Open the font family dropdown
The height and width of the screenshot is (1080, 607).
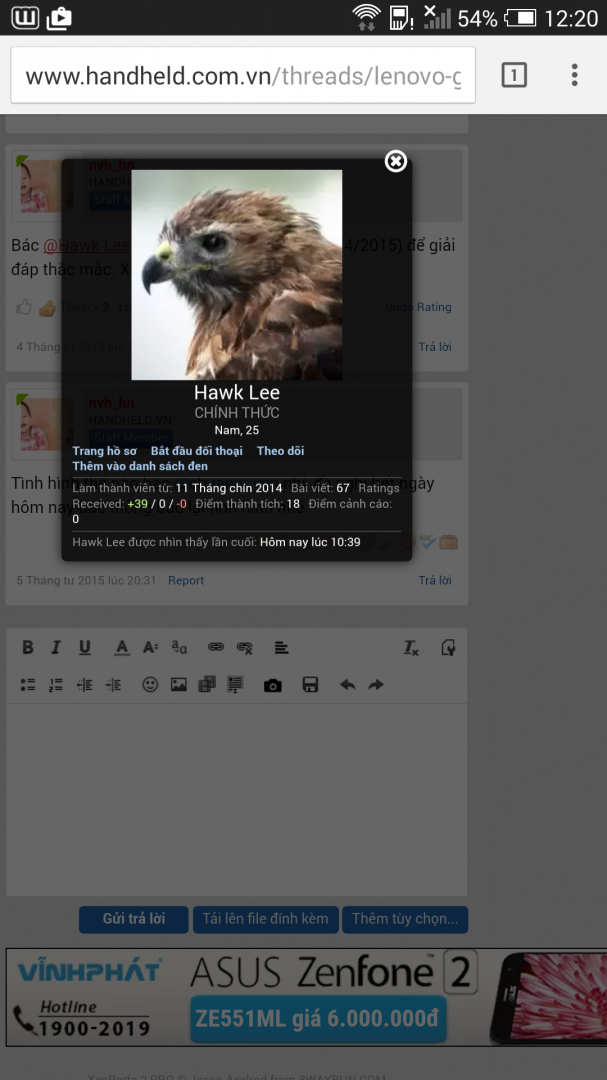click(x=179, y=647)
